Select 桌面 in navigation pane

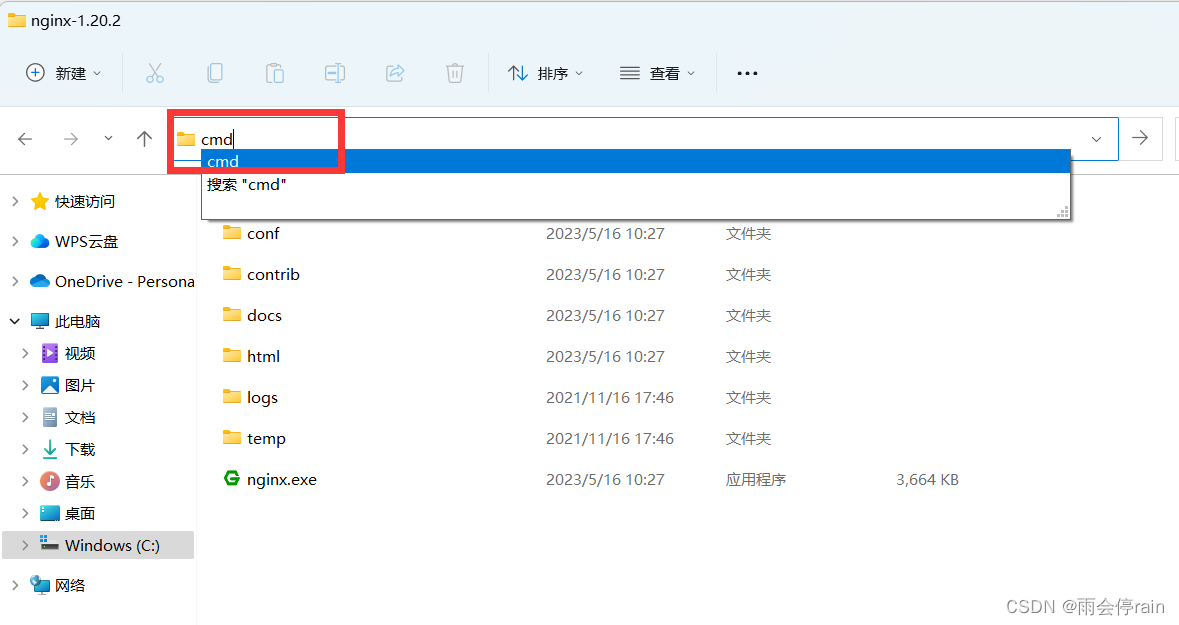[68, 513]
